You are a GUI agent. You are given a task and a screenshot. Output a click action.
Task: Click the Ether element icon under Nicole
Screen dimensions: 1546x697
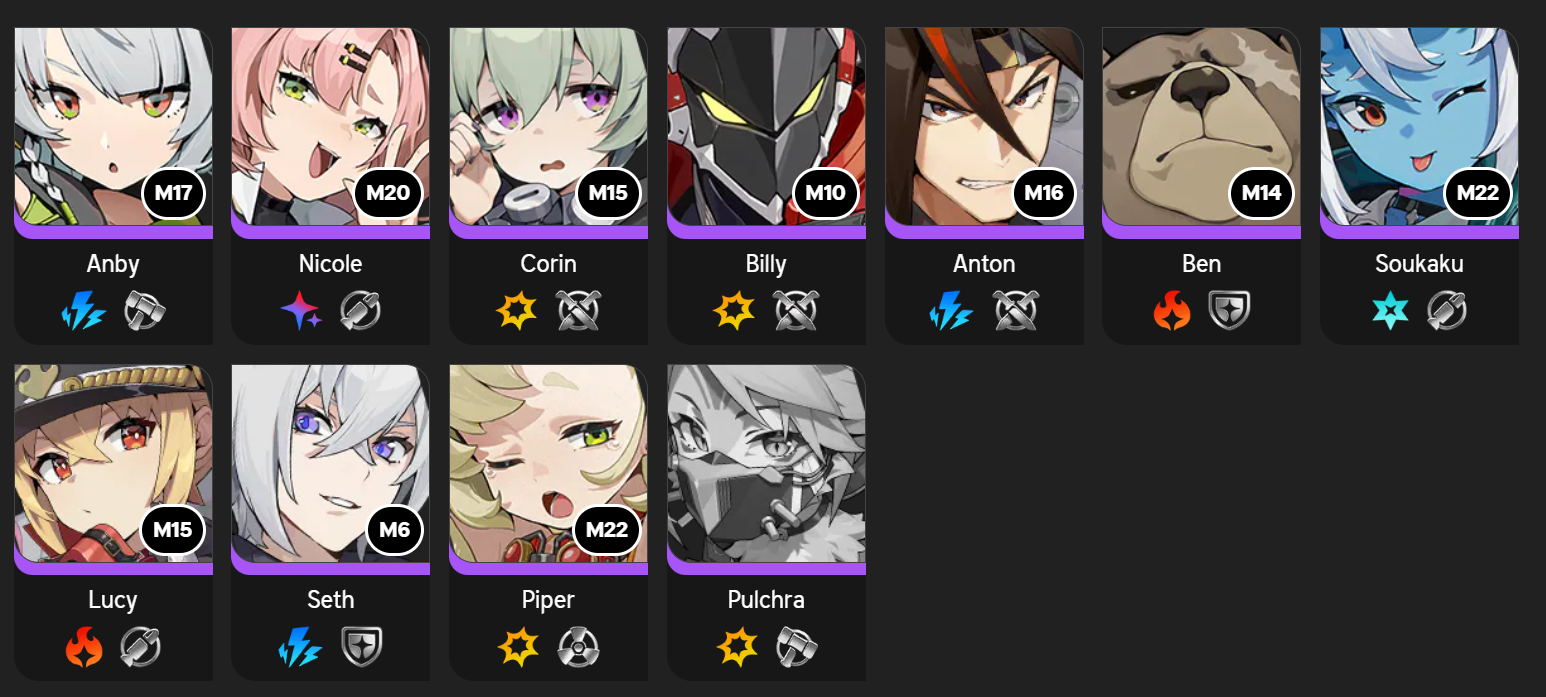tap(301, 311)
